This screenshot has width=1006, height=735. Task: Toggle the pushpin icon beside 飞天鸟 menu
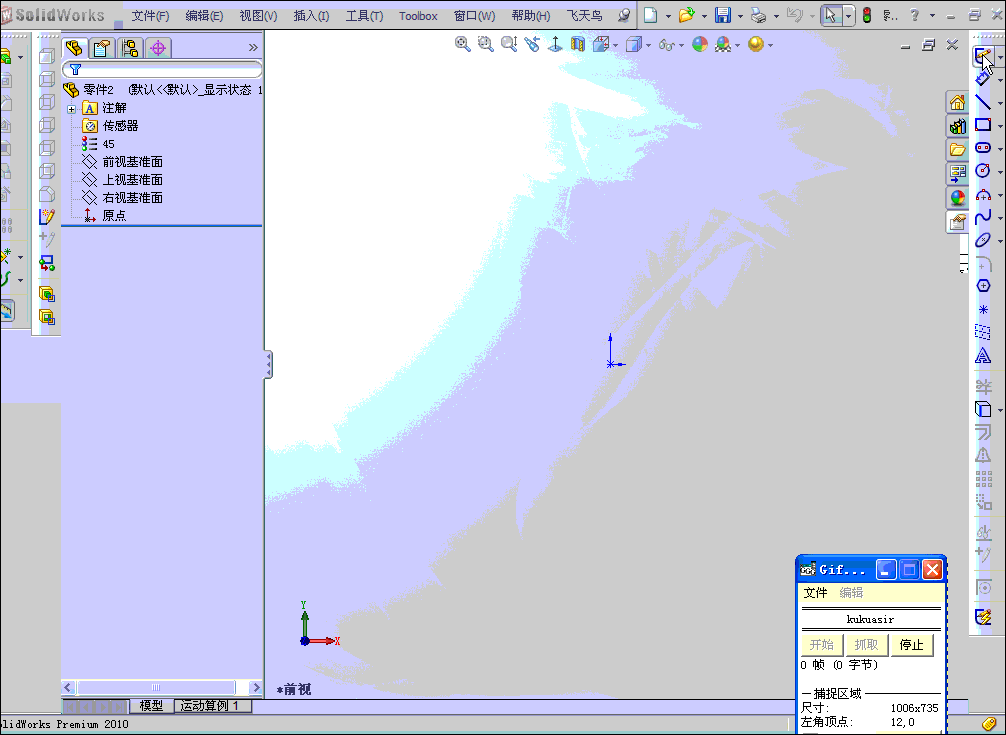624,15
